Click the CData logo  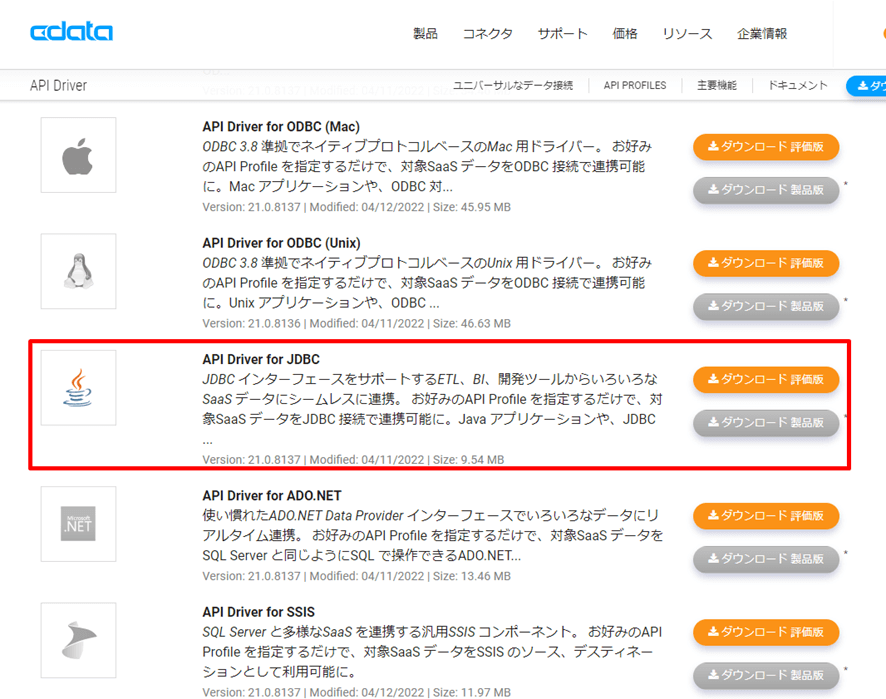coord(71,32)
